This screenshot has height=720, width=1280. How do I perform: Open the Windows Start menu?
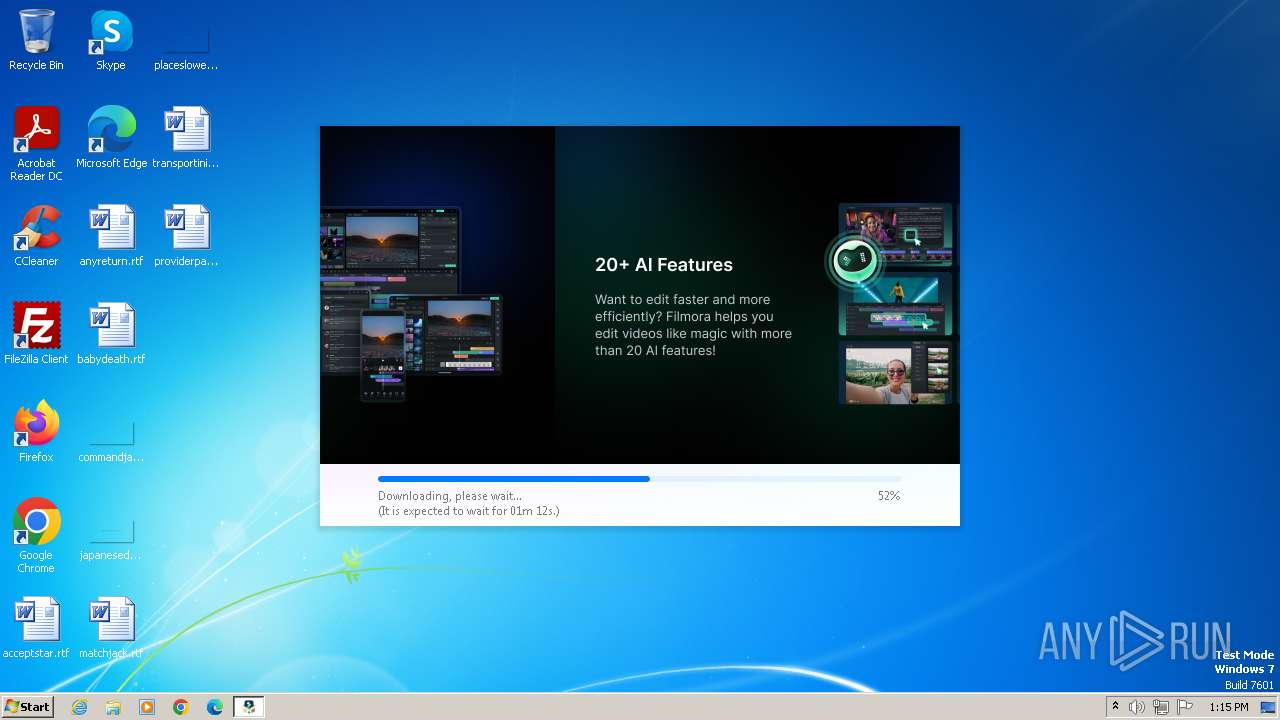tap(27, 706)
